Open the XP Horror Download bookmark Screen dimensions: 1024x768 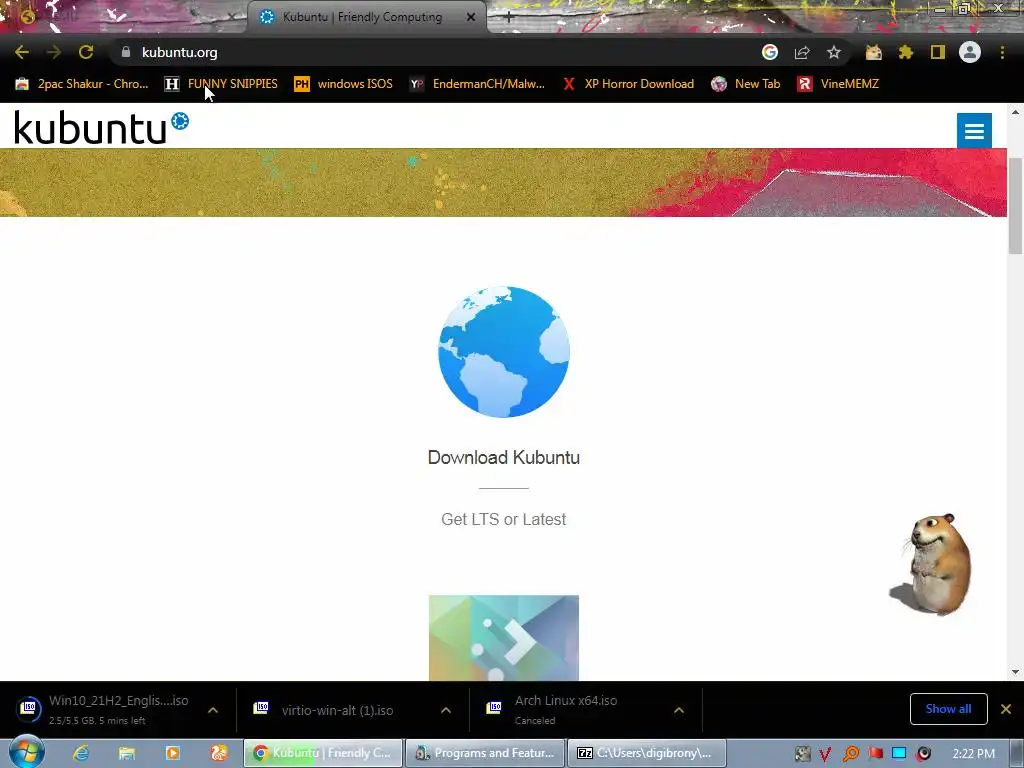pyautogui.click(x=629, y=84)
